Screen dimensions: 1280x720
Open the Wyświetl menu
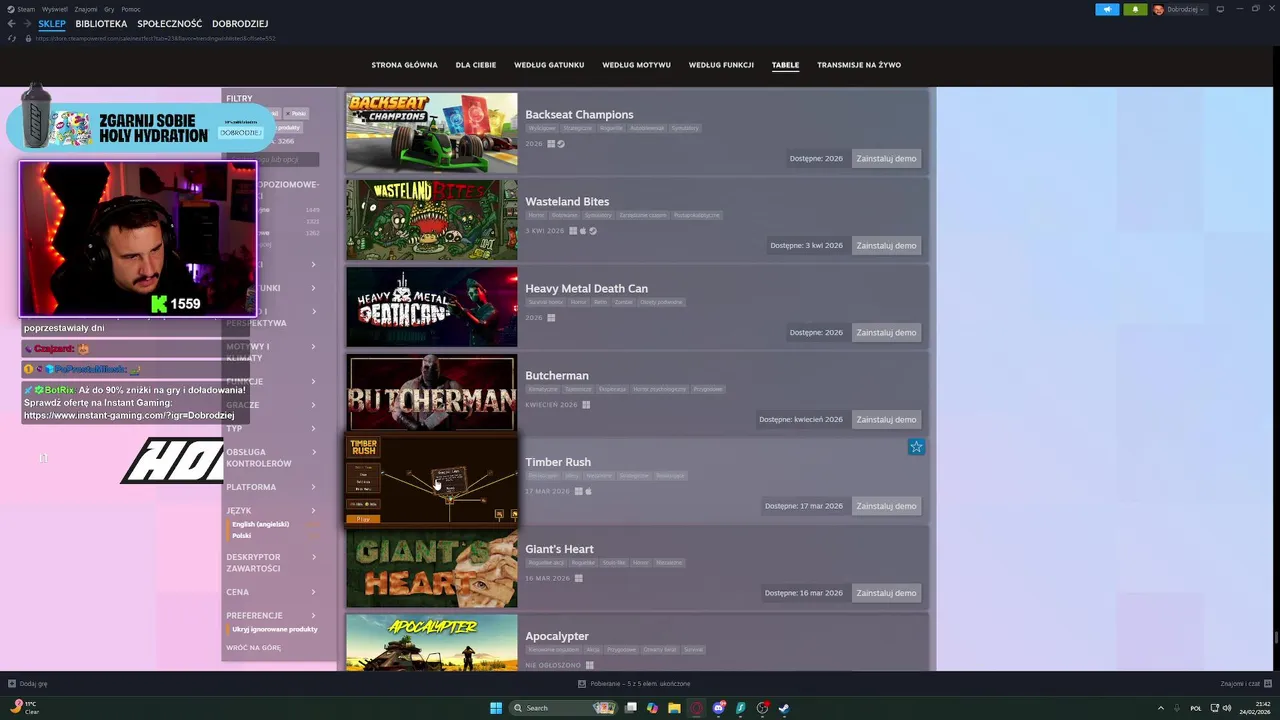point(56,9)
